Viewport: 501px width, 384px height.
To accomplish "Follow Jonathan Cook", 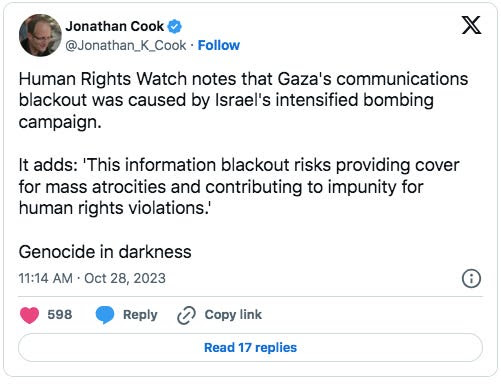I will [219, 45].
